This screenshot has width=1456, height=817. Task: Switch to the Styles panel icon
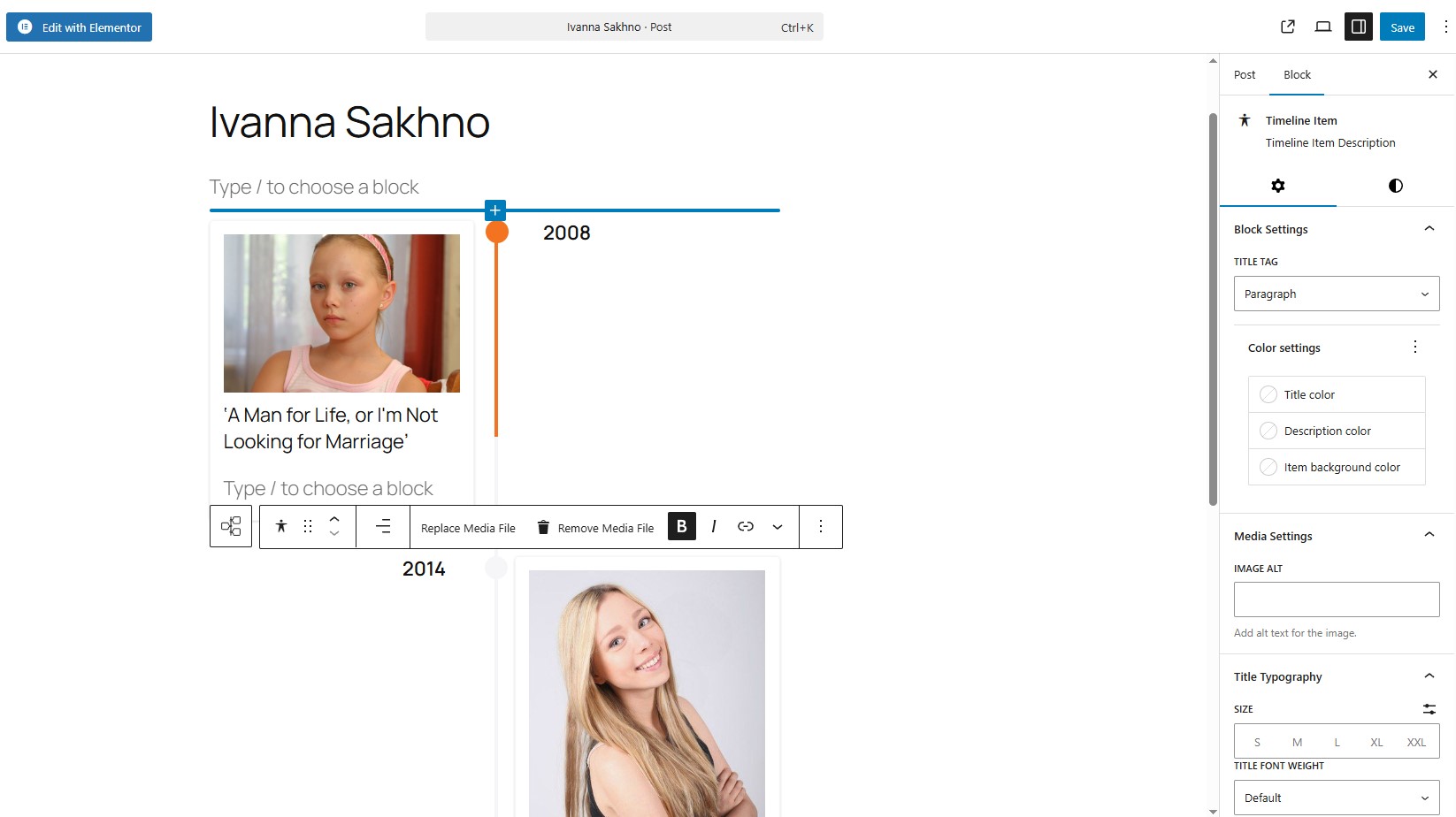tap(1395, 186)
